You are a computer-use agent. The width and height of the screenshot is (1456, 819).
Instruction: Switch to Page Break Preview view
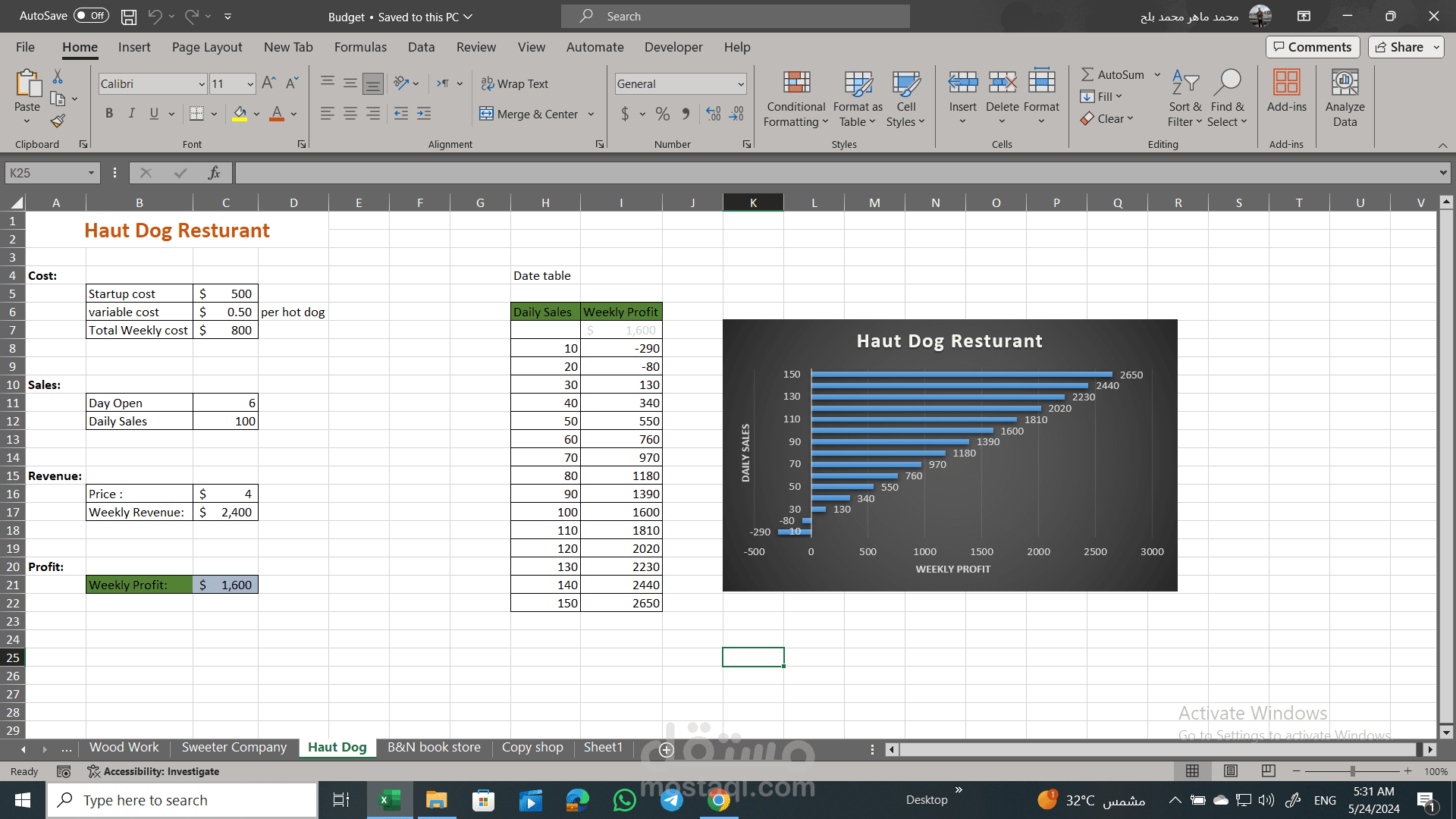click(x=1268, y=771)
